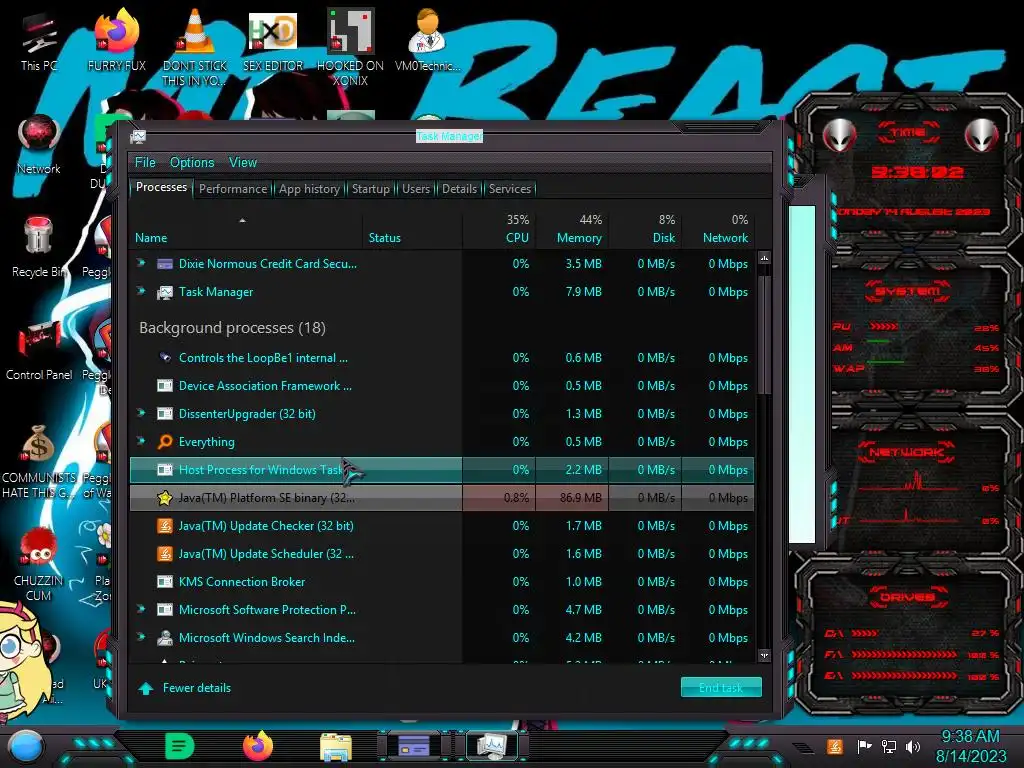Select the Device Association Framework process

click(x=442, y=386)
